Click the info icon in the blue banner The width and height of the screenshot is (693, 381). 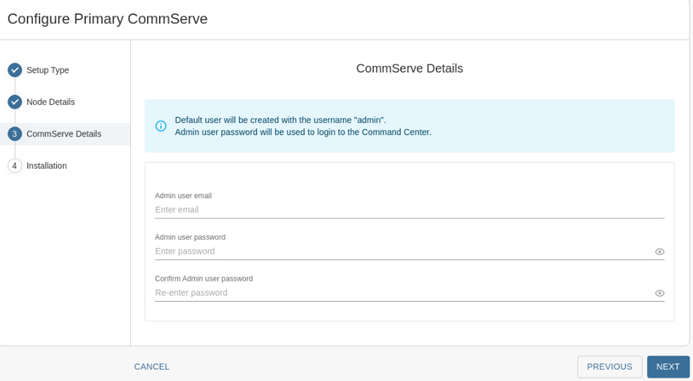coord(161,126)
